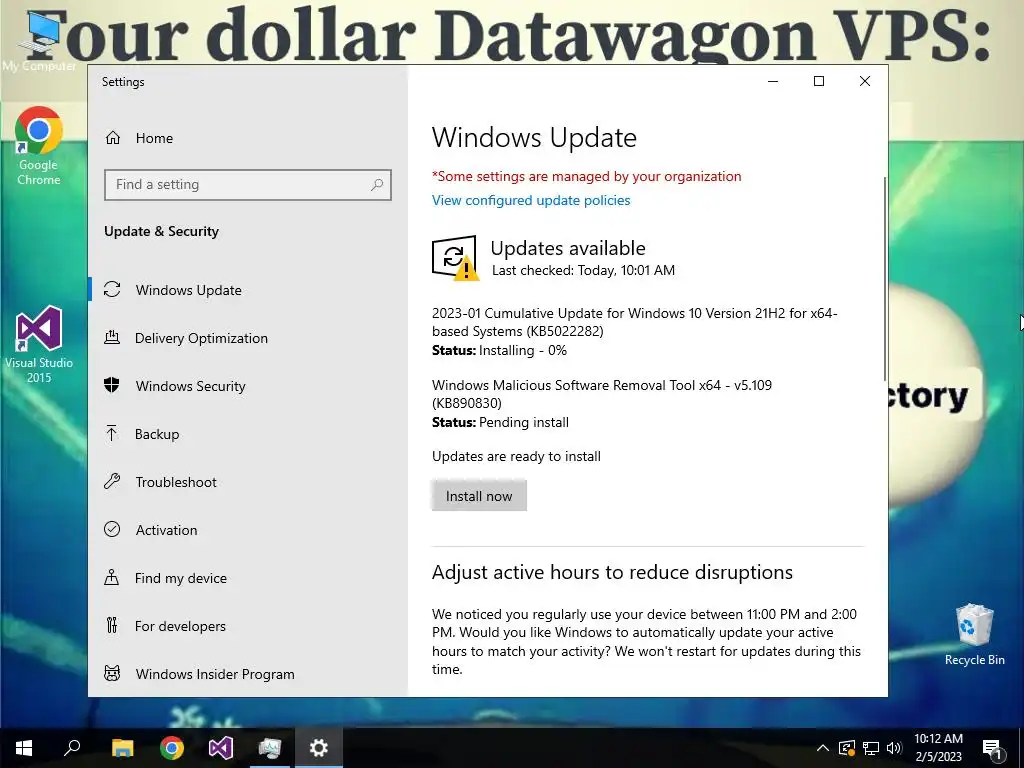
Task: Click 'Updates are ready to install' text
Action: [516, 456]
